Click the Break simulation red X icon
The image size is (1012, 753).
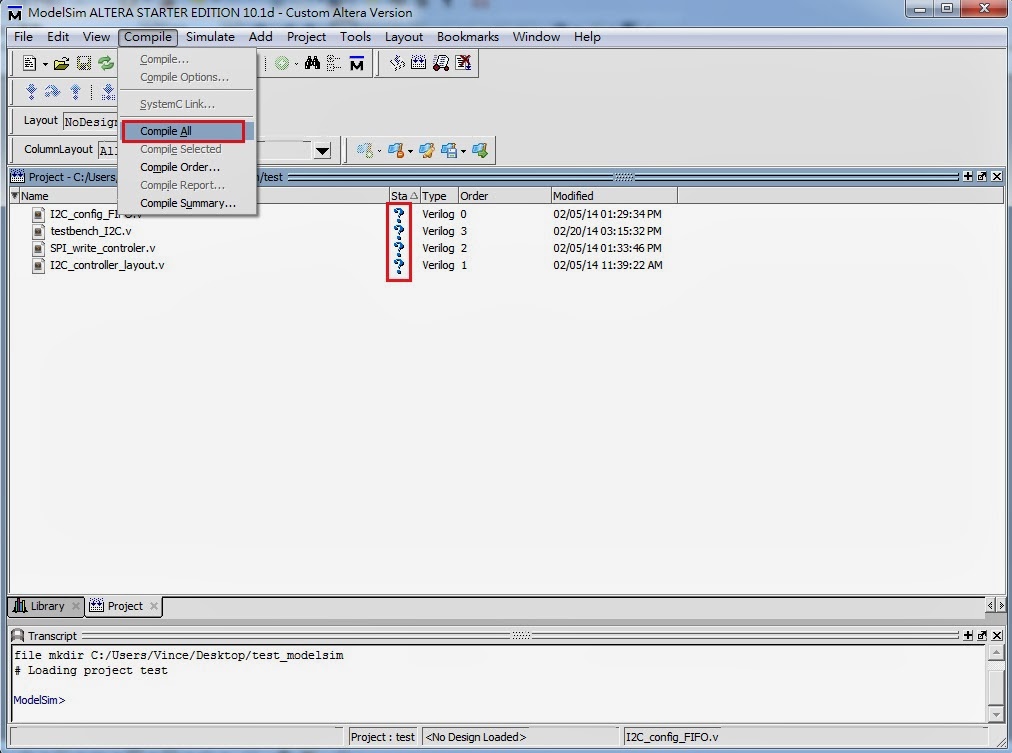(464, 62)
